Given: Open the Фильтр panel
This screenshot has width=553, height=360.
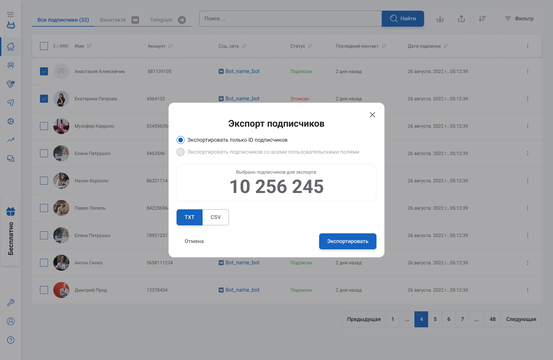Looking at the screenshot, I should (x=519, y=18).
